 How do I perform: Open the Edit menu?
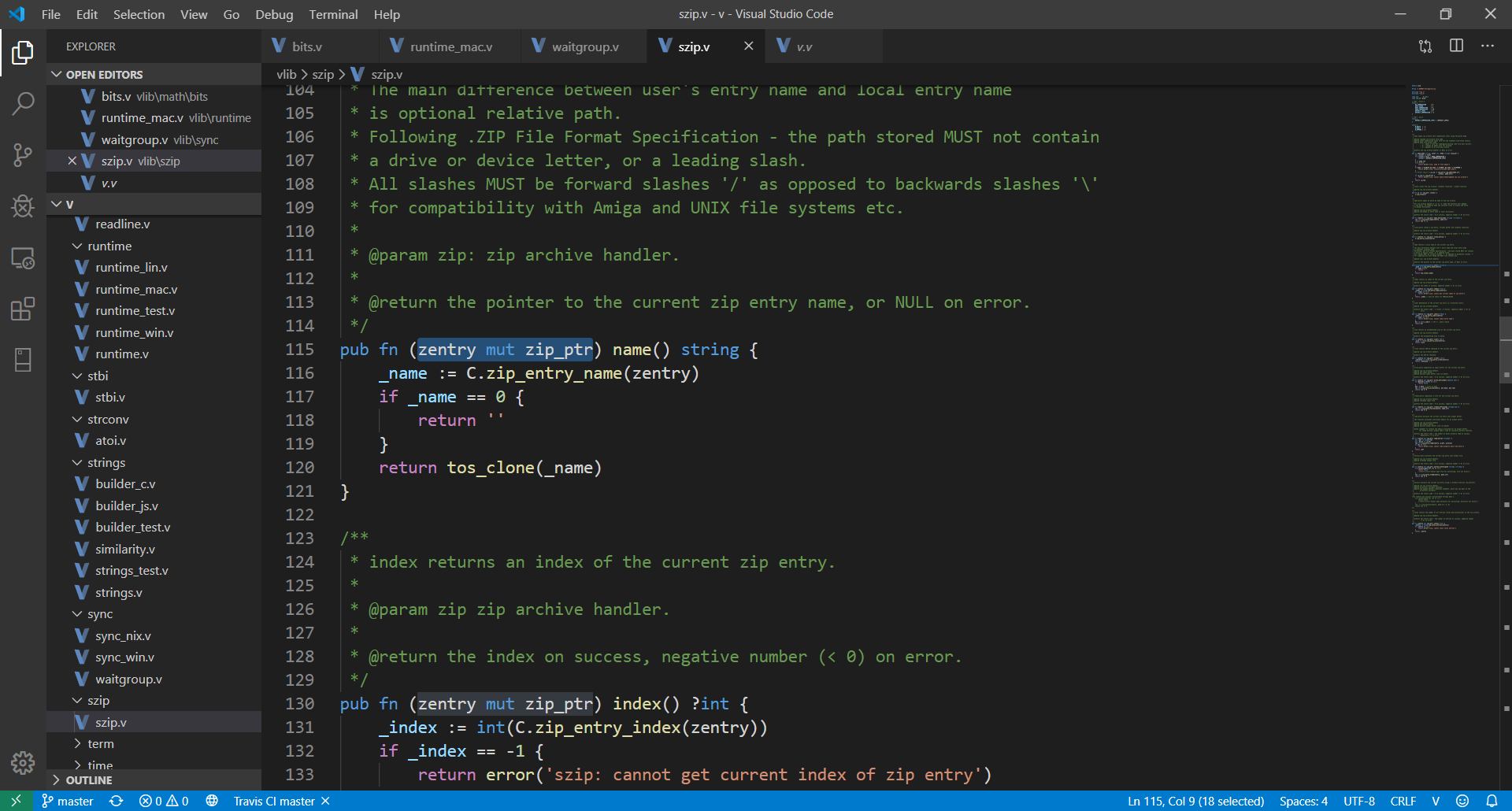tap(87, 14)
